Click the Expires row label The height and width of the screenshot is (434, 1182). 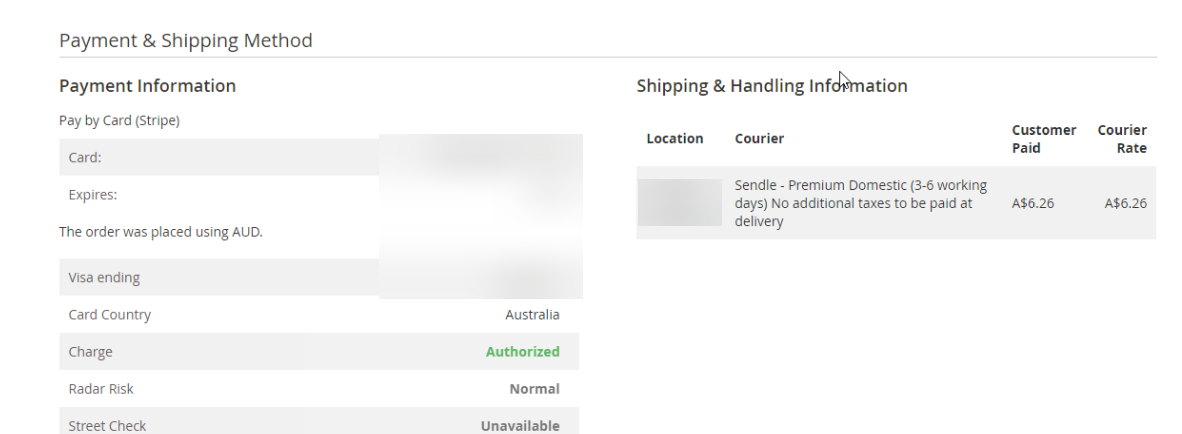pyautogui.click(x=93, y=195)
